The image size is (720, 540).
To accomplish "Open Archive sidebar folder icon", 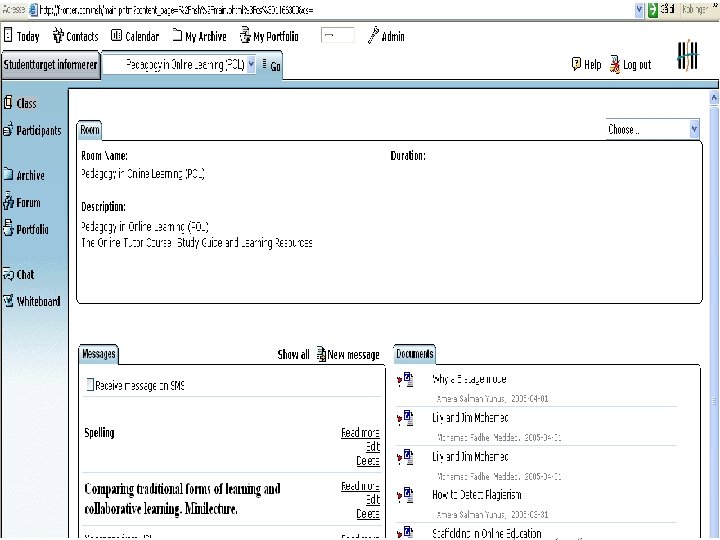I will (x=8, y=174).
